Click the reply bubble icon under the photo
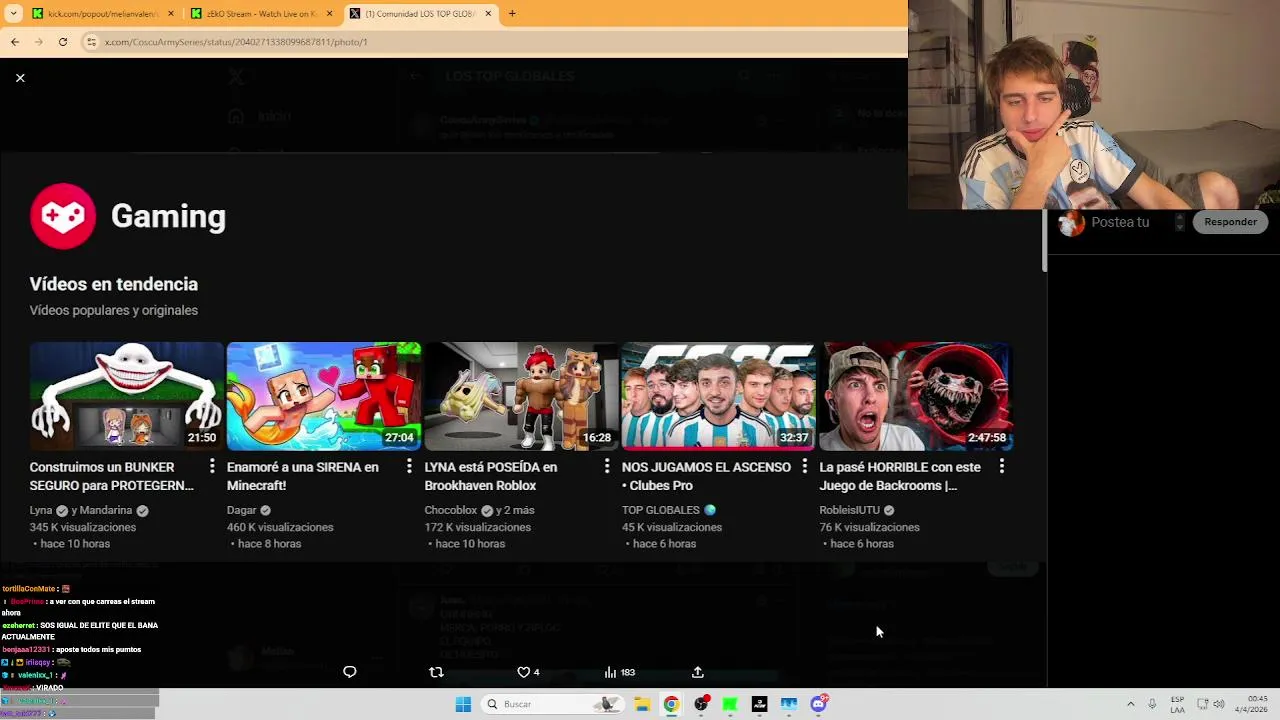The height and width of the screenshot is (720, 1280). 350,672
